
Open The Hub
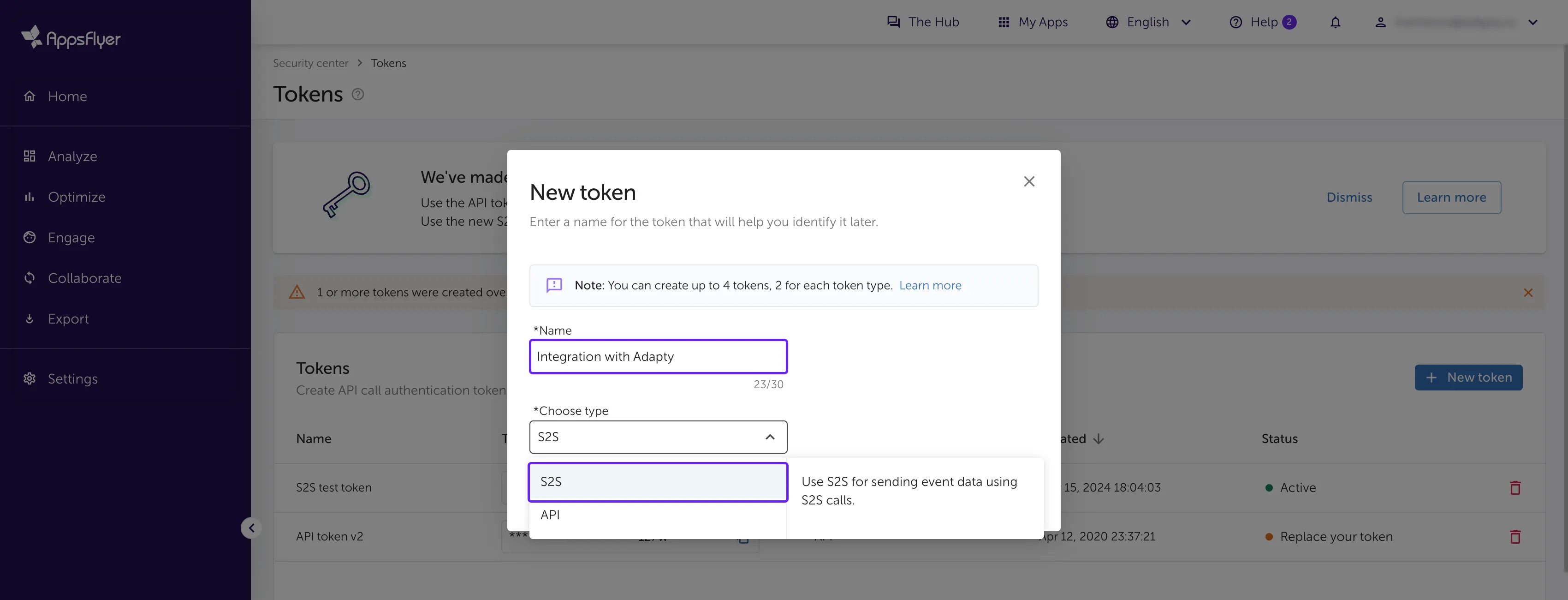point(923,22)
